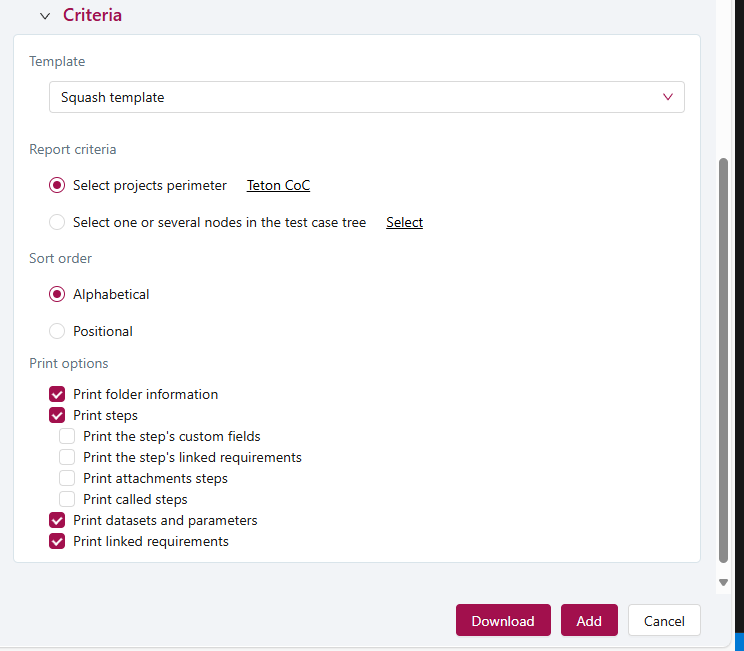
Task: Enable Print the step's custom fields
Action: [x=67, y=436]
